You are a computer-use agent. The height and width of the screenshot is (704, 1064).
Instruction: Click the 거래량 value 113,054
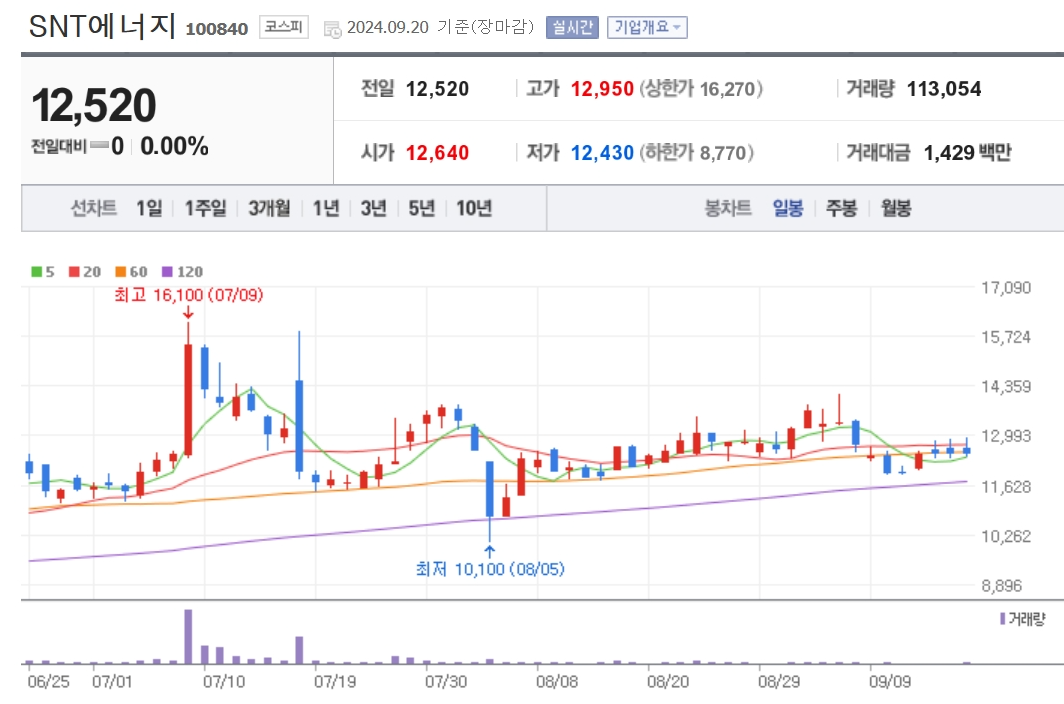point(944,89)
